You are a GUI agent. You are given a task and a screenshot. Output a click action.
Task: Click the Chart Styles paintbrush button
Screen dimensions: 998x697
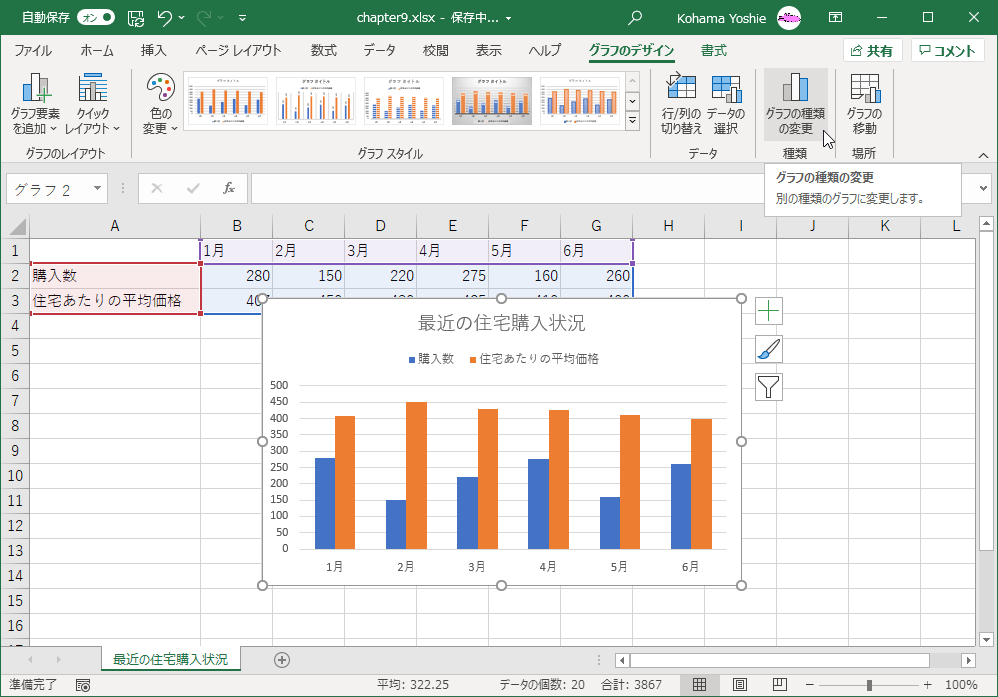[x=769, y=349]
